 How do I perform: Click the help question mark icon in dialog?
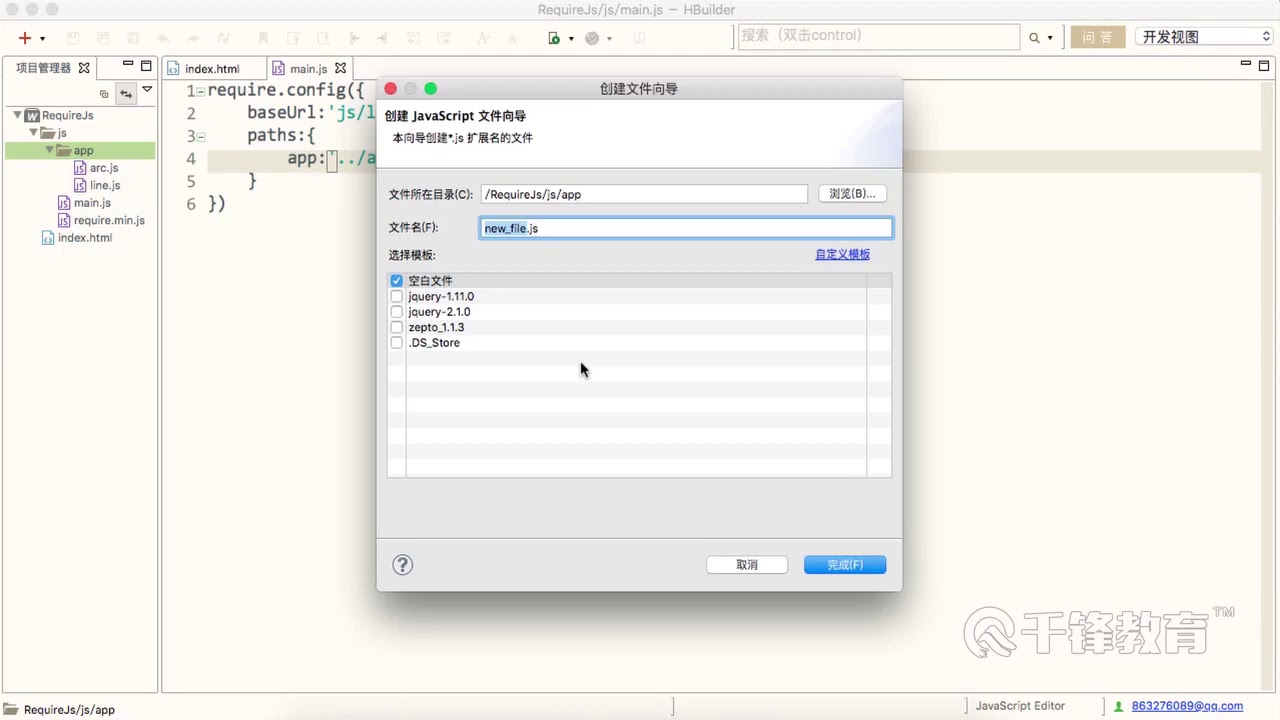tap(402, 565)
